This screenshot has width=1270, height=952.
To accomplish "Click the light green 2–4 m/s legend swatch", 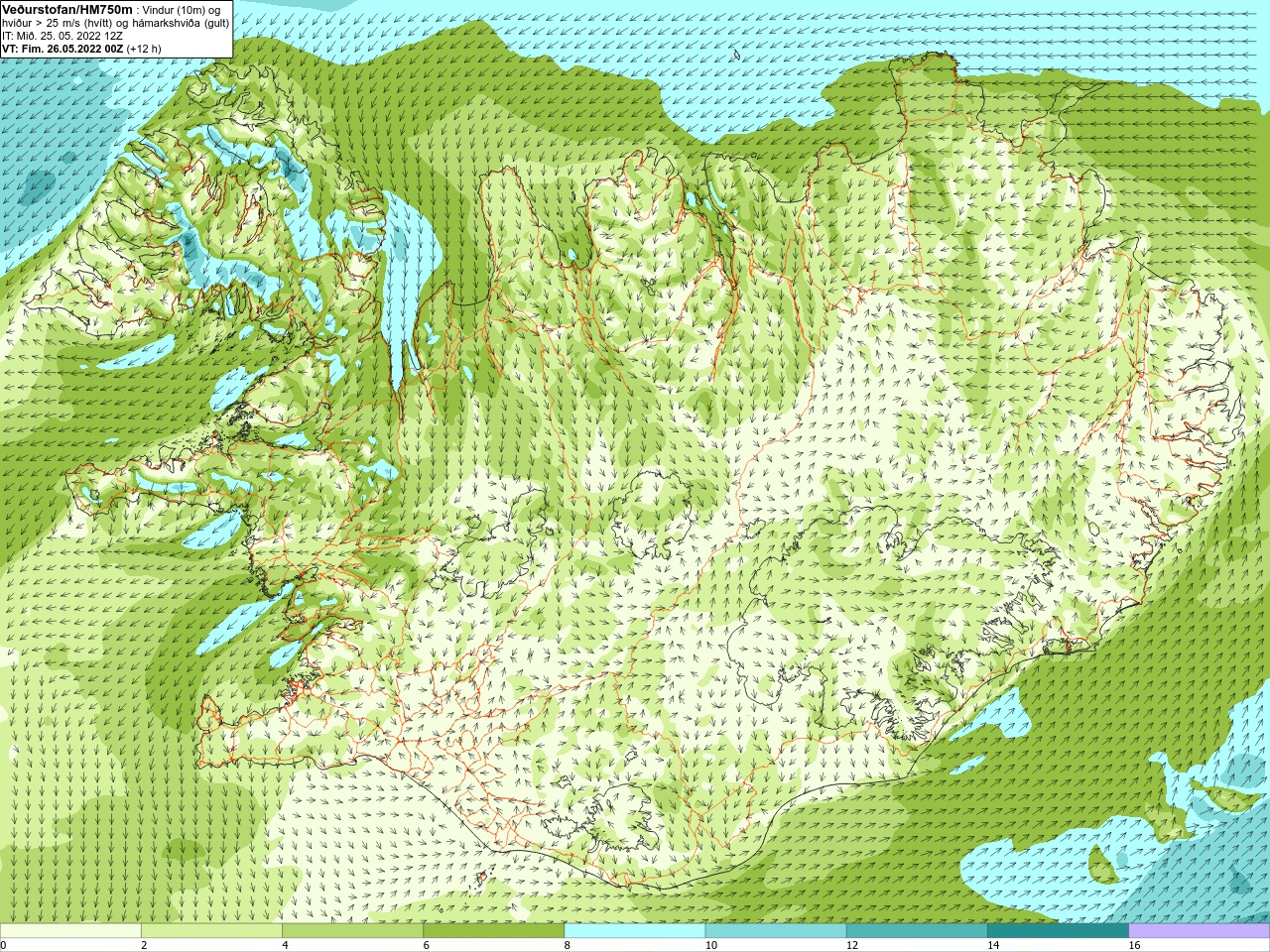I will tap(211, 931).
